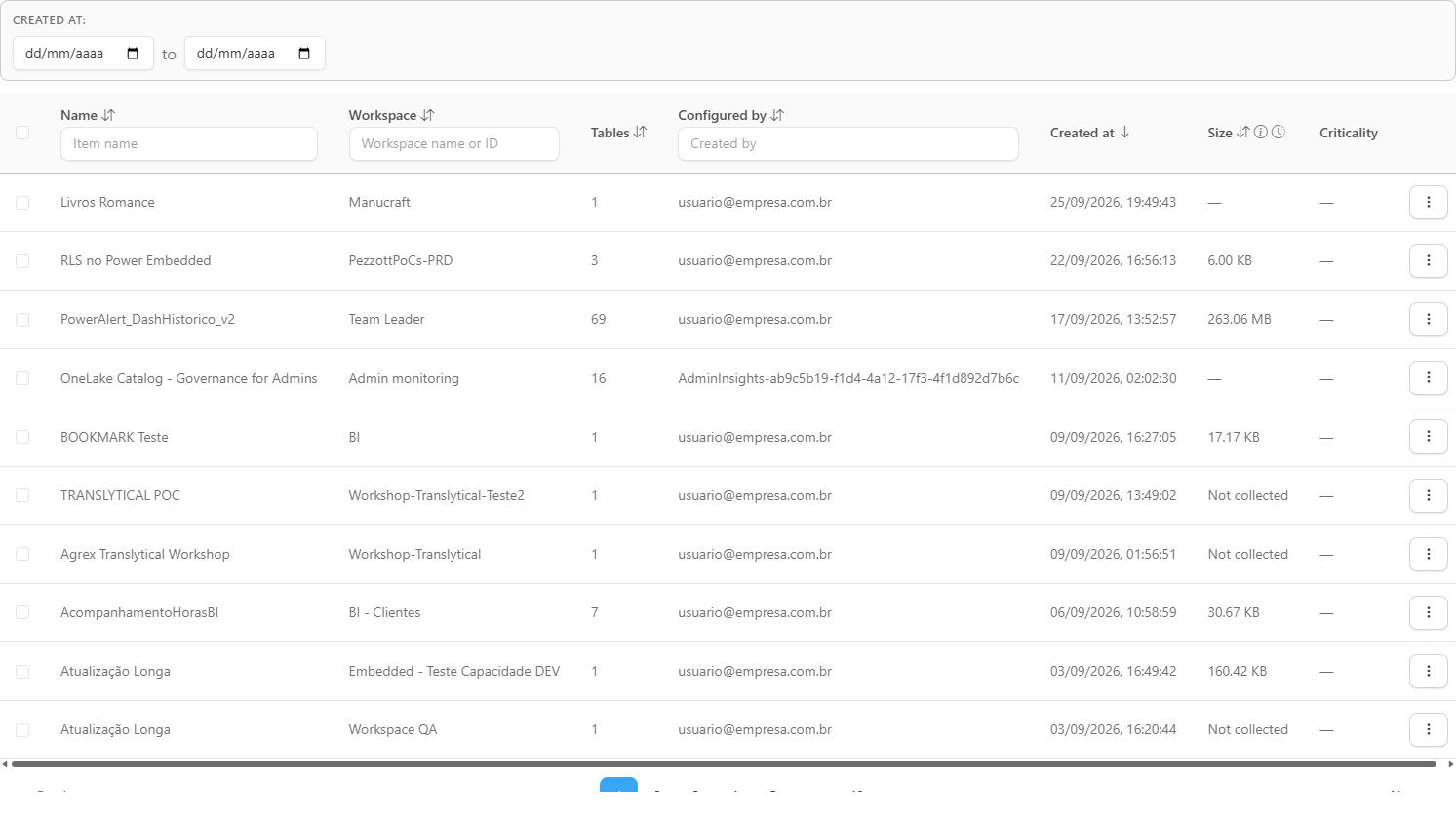Click the info icon beside Size

point(1261,133)
